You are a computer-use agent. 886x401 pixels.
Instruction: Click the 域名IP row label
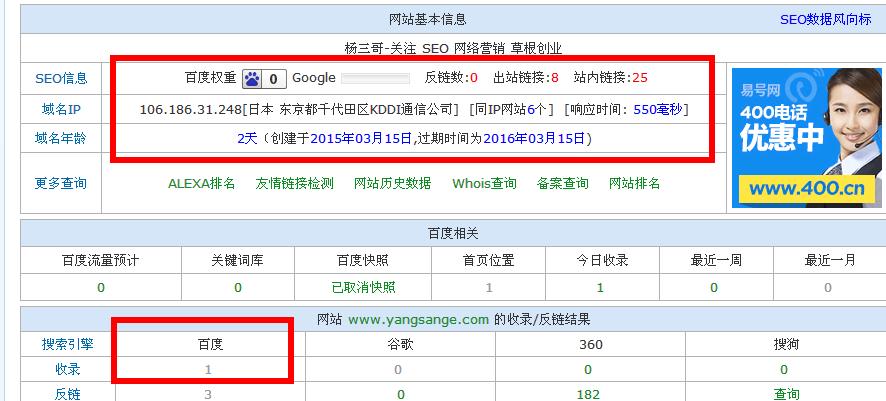[x=61, y=110]
